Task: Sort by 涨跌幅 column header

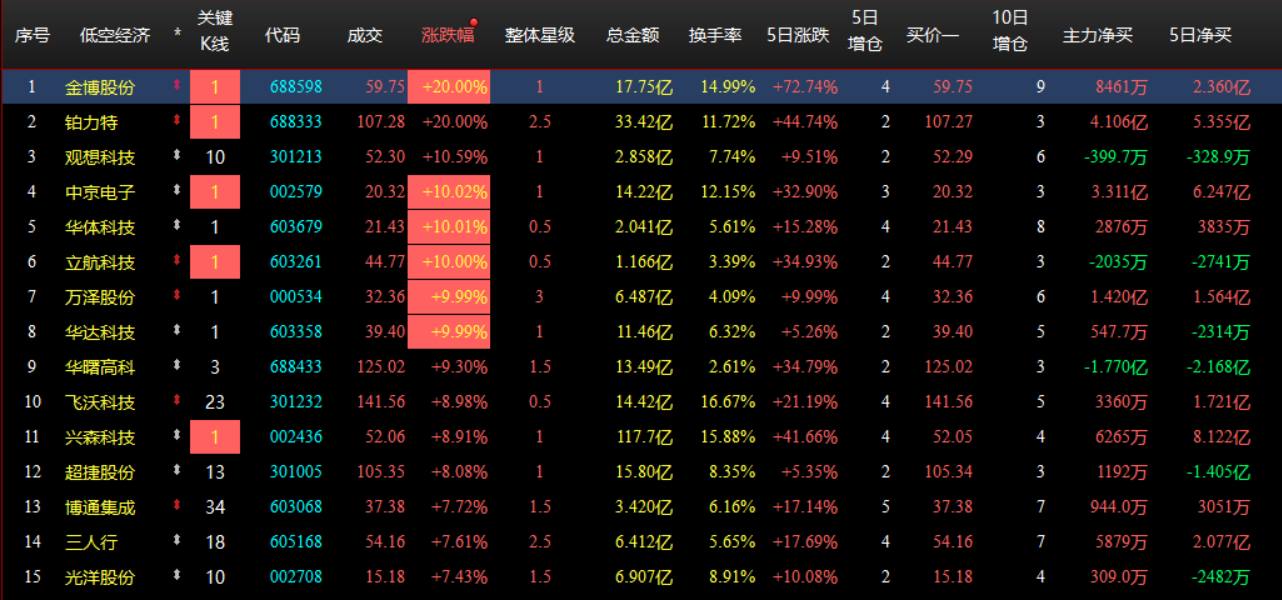Action: [x=447, y=35]
